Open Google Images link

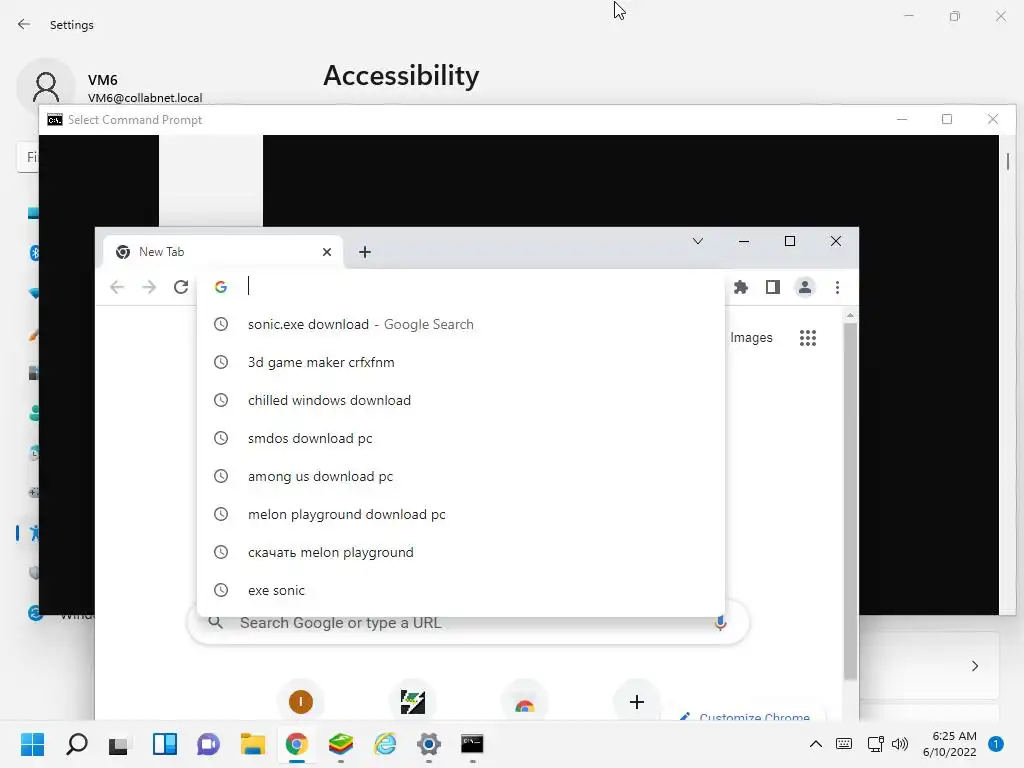pos(751,338)
